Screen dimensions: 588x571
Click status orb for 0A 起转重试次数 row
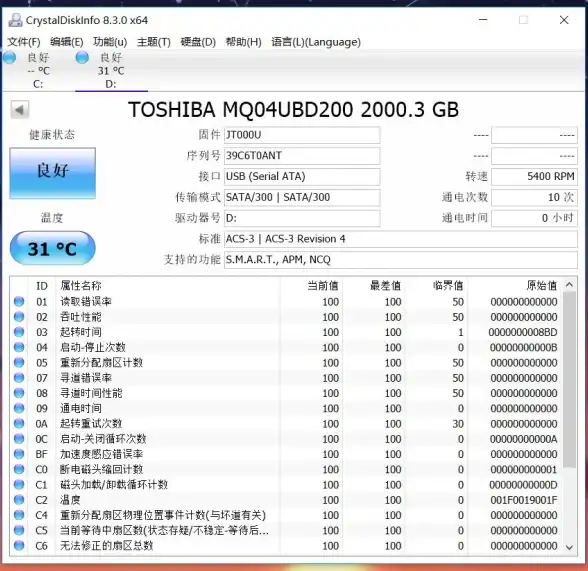[x=19, y=424]
